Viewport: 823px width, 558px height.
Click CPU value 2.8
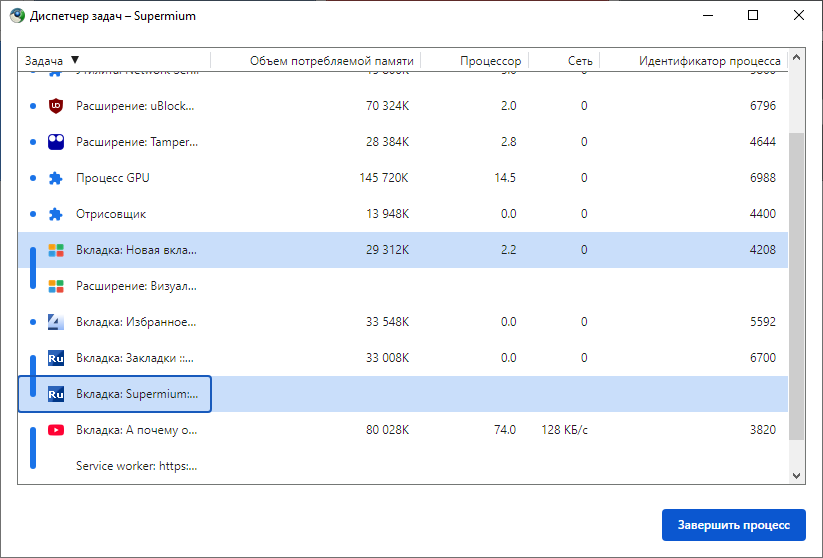pyautogui.click(x=508, y=142)
